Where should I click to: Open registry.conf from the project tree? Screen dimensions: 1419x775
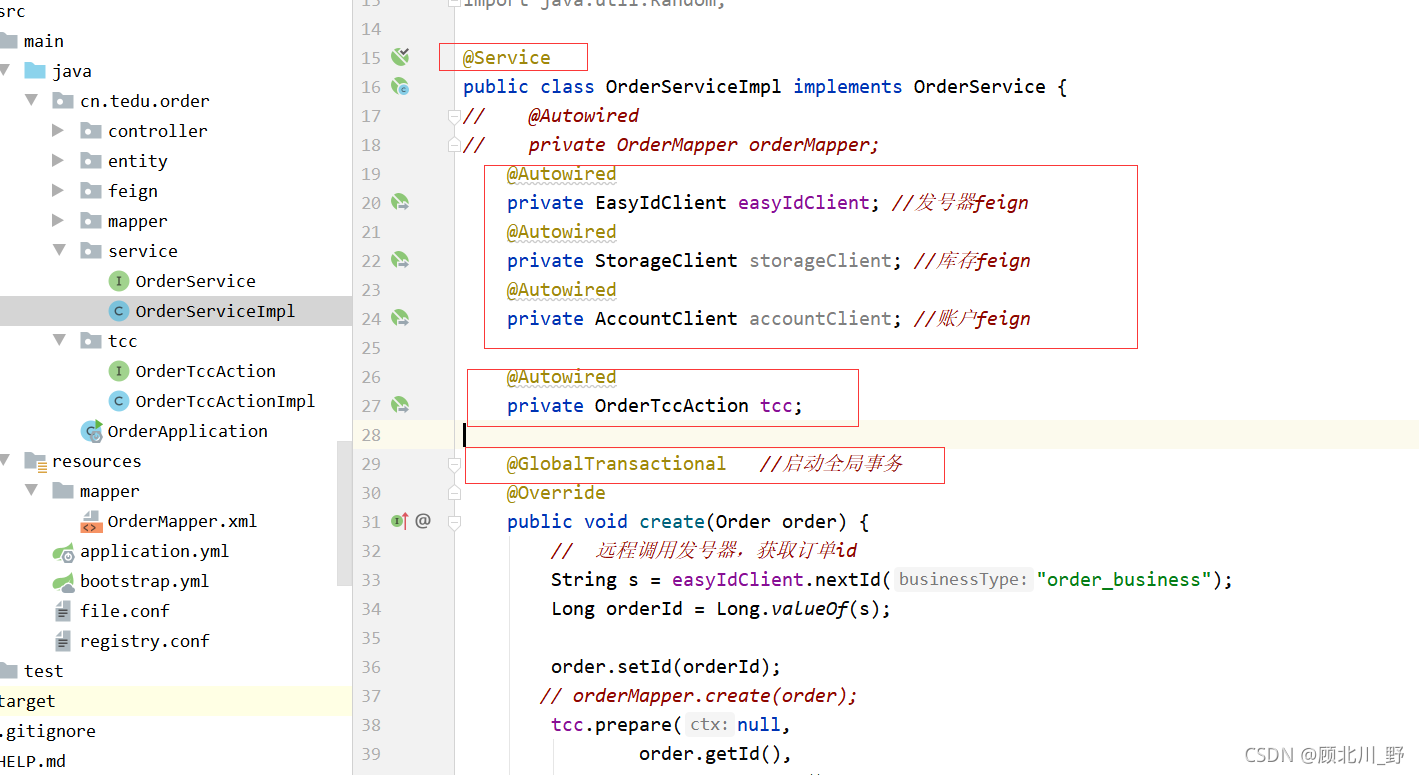144,641
